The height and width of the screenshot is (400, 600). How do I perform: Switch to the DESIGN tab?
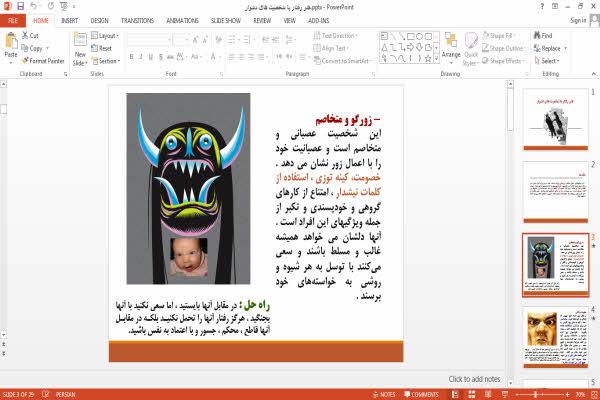99,21
